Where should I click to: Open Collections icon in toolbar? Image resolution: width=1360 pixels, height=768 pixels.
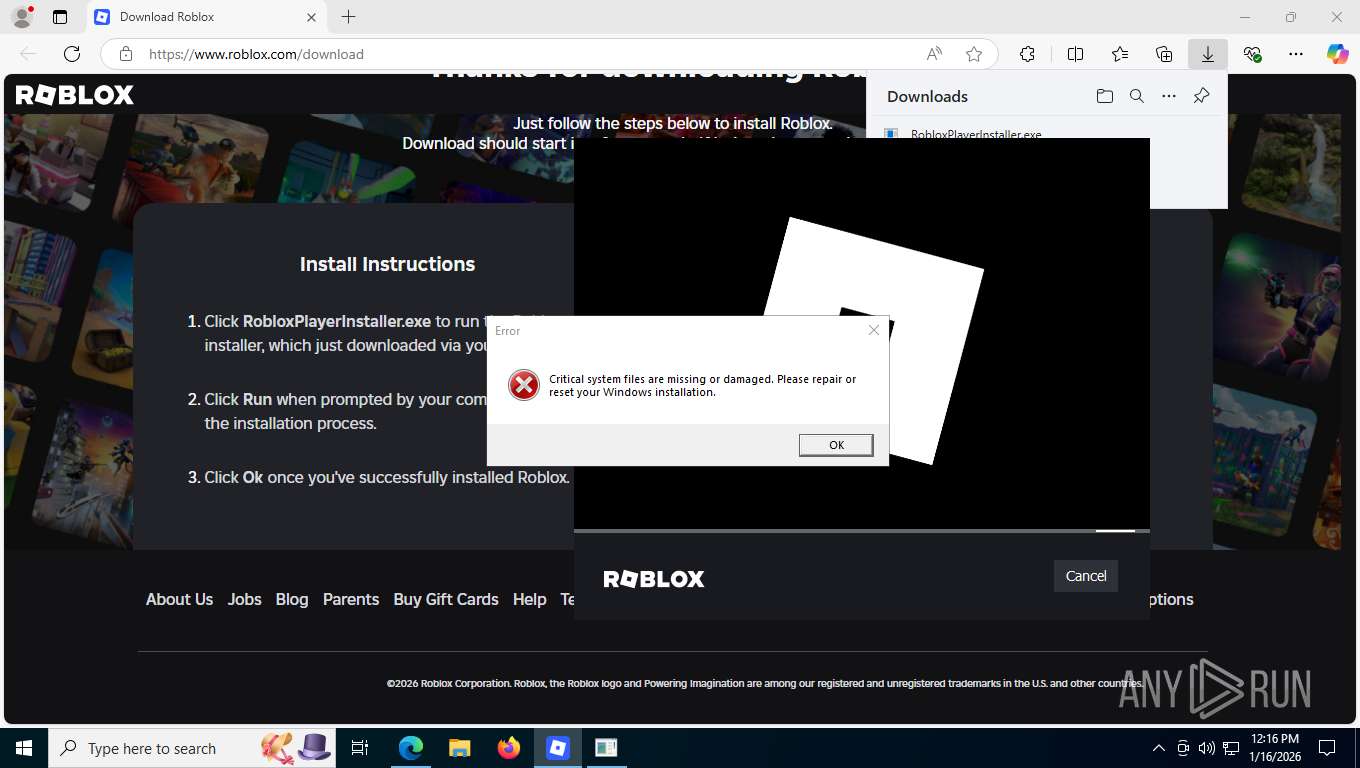(x=1164, y=54)
